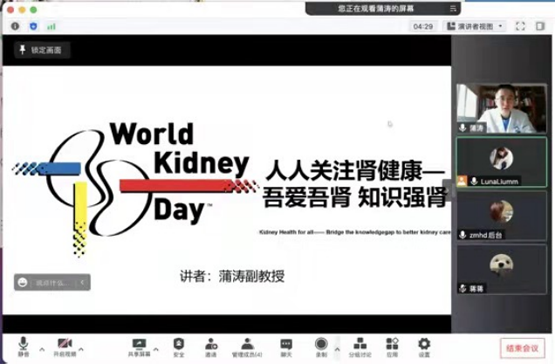
Task: Click the End Meeting (结束会议) button
Action: pyautogui.click(x=522, y=348)
